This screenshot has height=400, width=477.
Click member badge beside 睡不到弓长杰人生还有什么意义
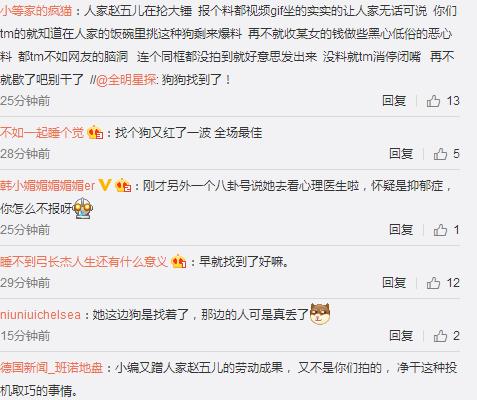click(x=178, y=262)
